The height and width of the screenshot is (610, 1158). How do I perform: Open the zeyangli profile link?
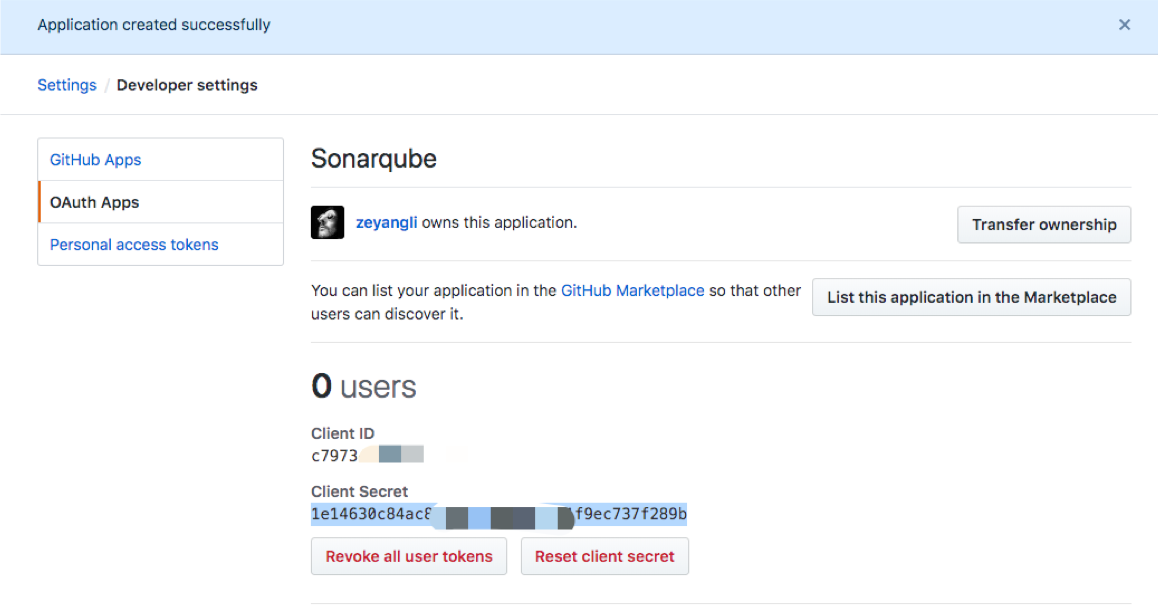(x=386, y=222)
